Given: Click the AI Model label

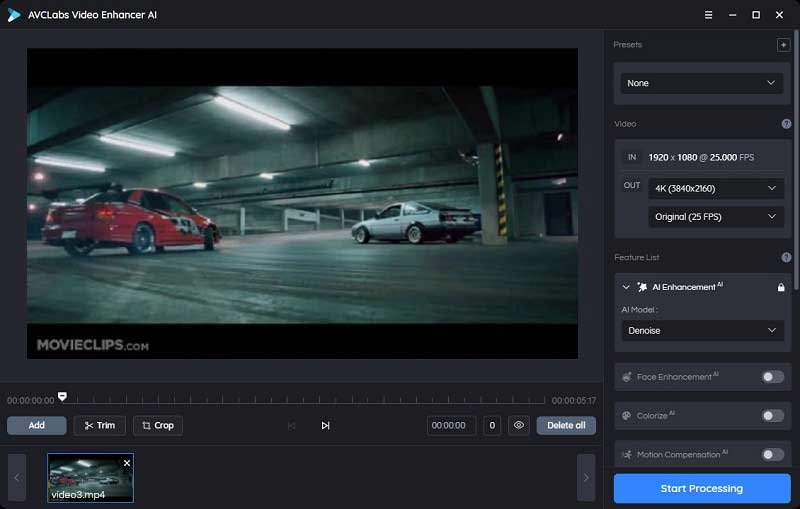Looking at the screenshot, I should click(x=639, y=310).
